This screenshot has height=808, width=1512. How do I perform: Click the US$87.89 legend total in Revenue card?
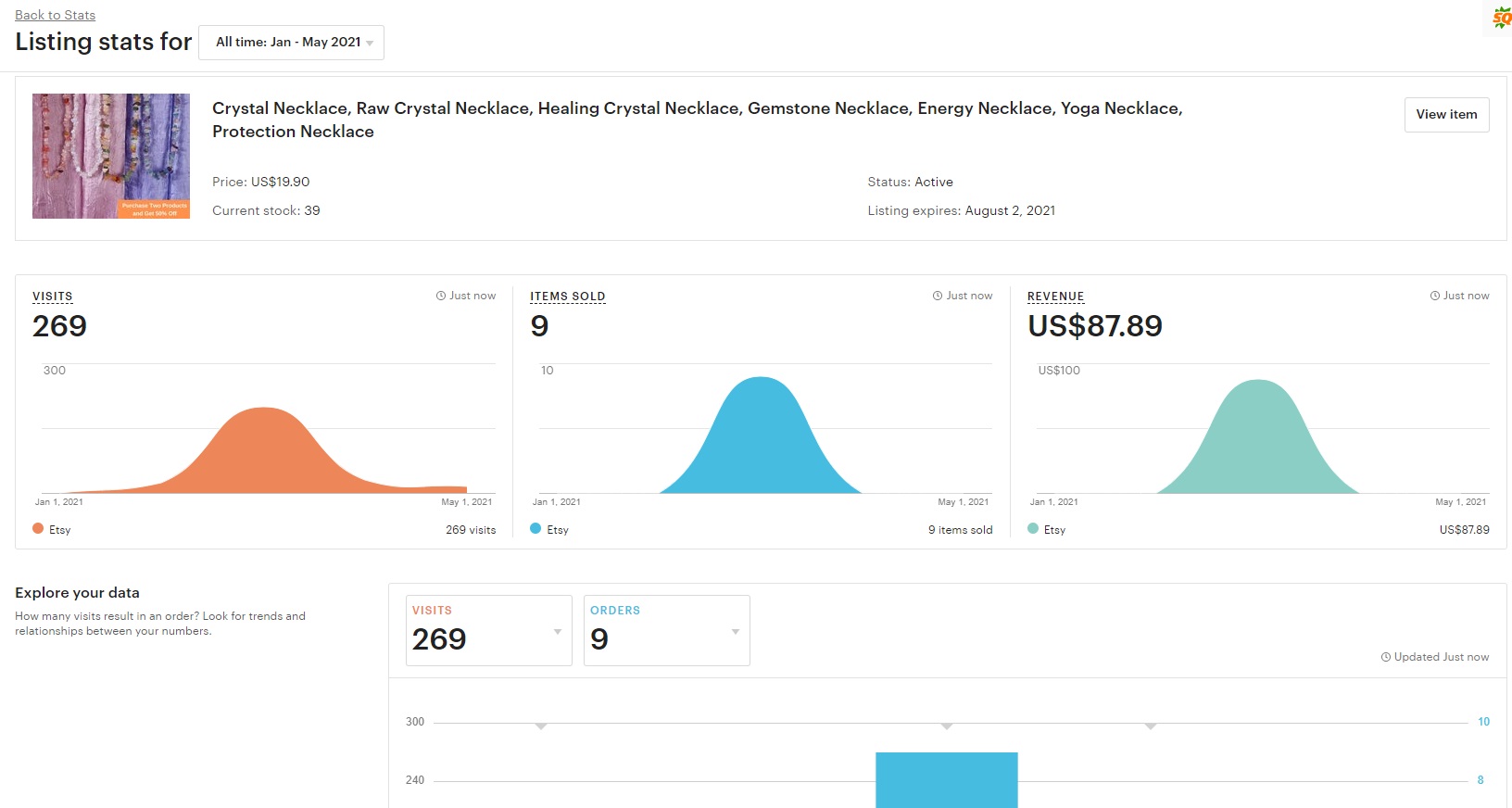(1465, 530)
